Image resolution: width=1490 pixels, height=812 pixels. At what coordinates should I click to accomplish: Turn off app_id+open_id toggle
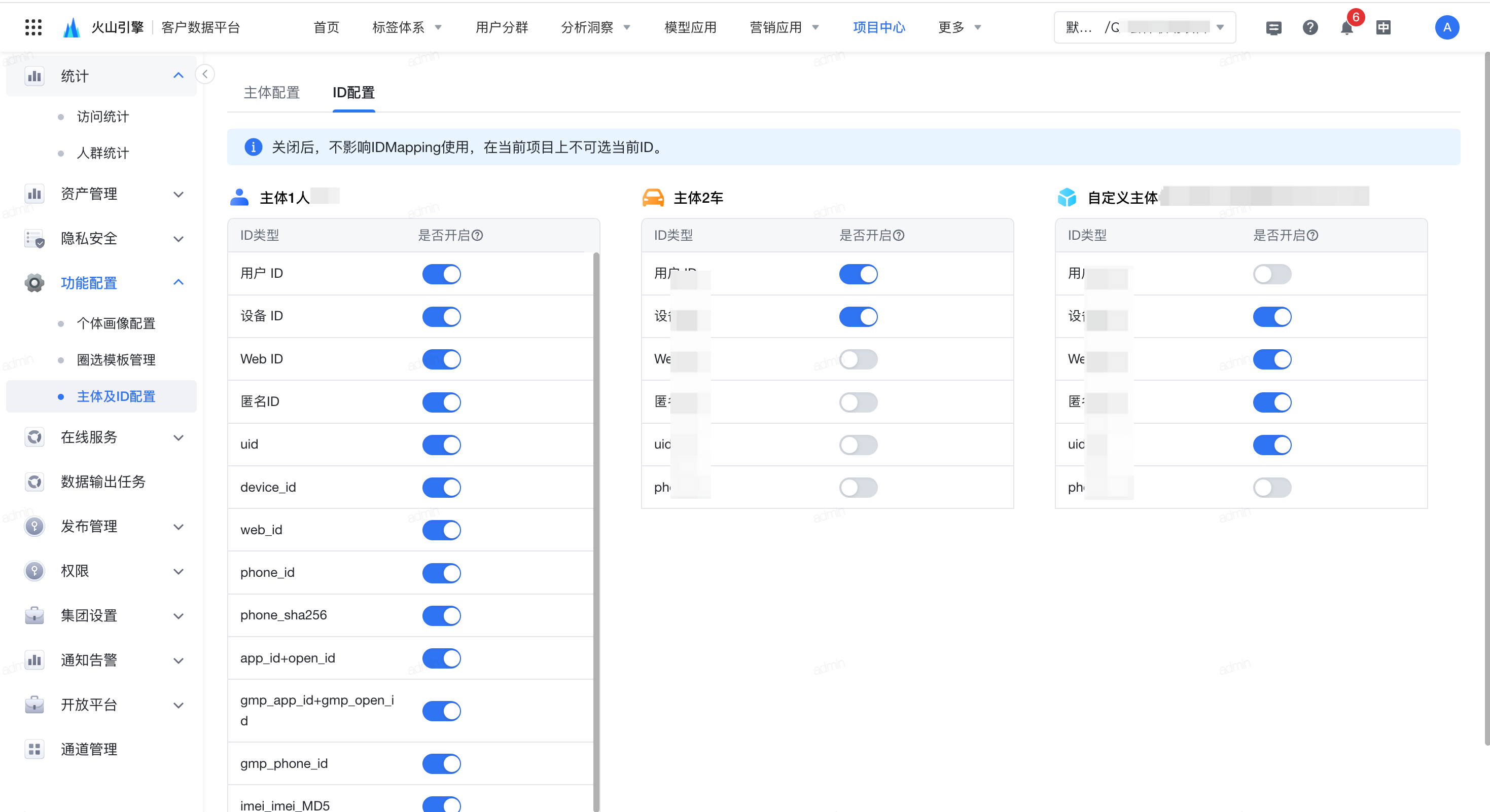pyautogui.click(x=441, y=658)
